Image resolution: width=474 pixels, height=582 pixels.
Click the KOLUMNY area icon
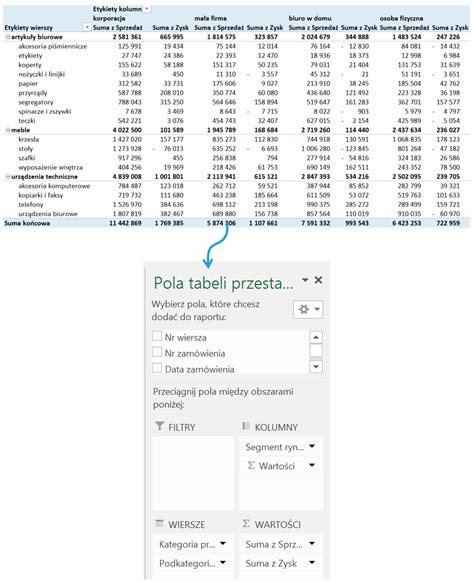click(246, 426)
